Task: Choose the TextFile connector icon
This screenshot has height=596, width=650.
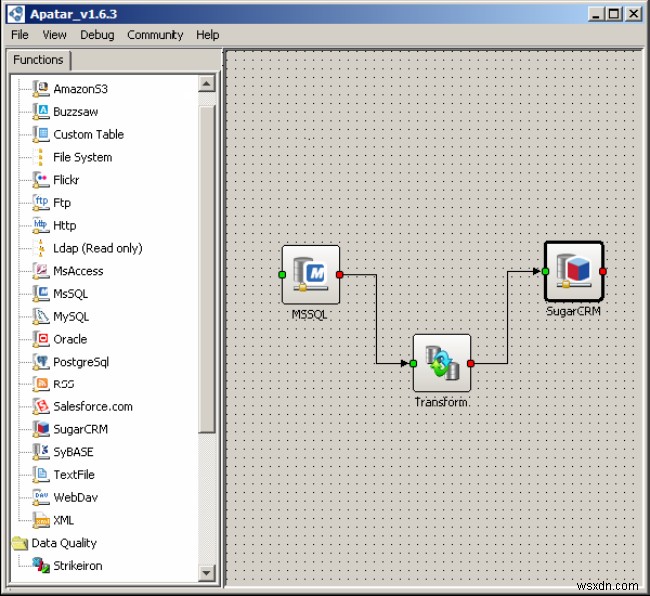Action: tap(41, 475)
